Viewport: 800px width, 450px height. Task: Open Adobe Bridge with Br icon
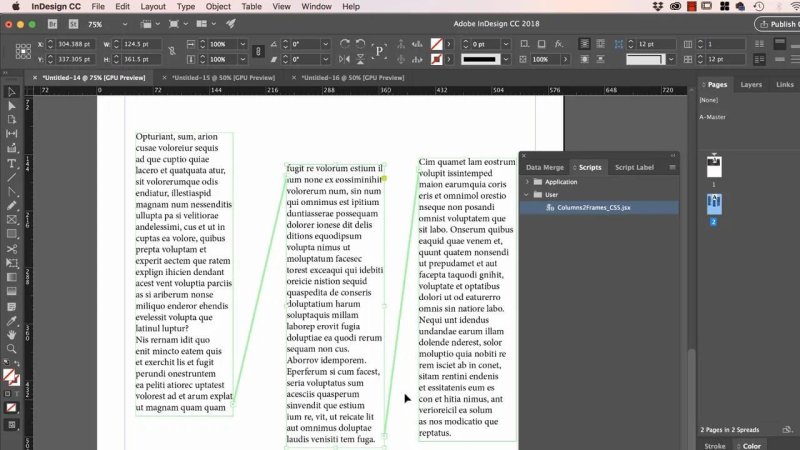(52, 24)
